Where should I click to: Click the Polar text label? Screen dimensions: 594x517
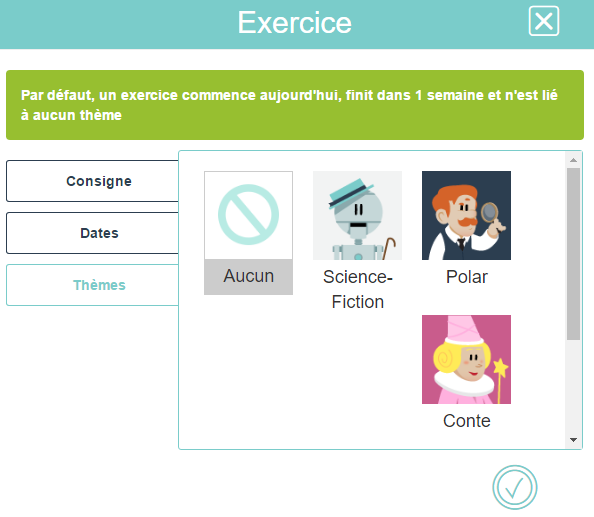click(x=466, y=277)
